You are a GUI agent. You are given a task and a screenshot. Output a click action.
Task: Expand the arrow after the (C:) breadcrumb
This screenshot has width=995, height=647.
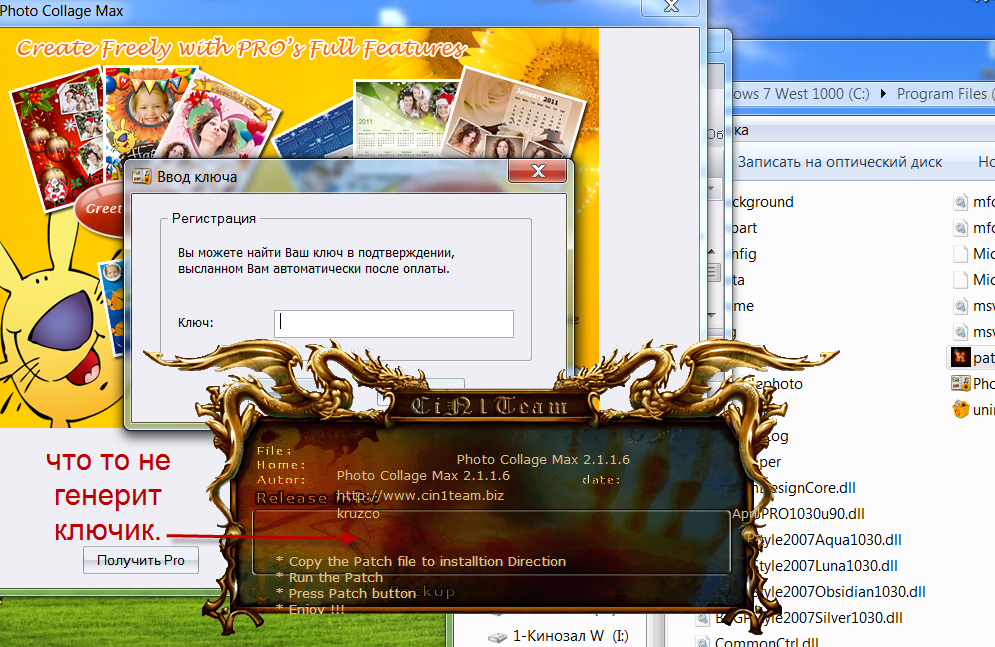tap(883, 94)
